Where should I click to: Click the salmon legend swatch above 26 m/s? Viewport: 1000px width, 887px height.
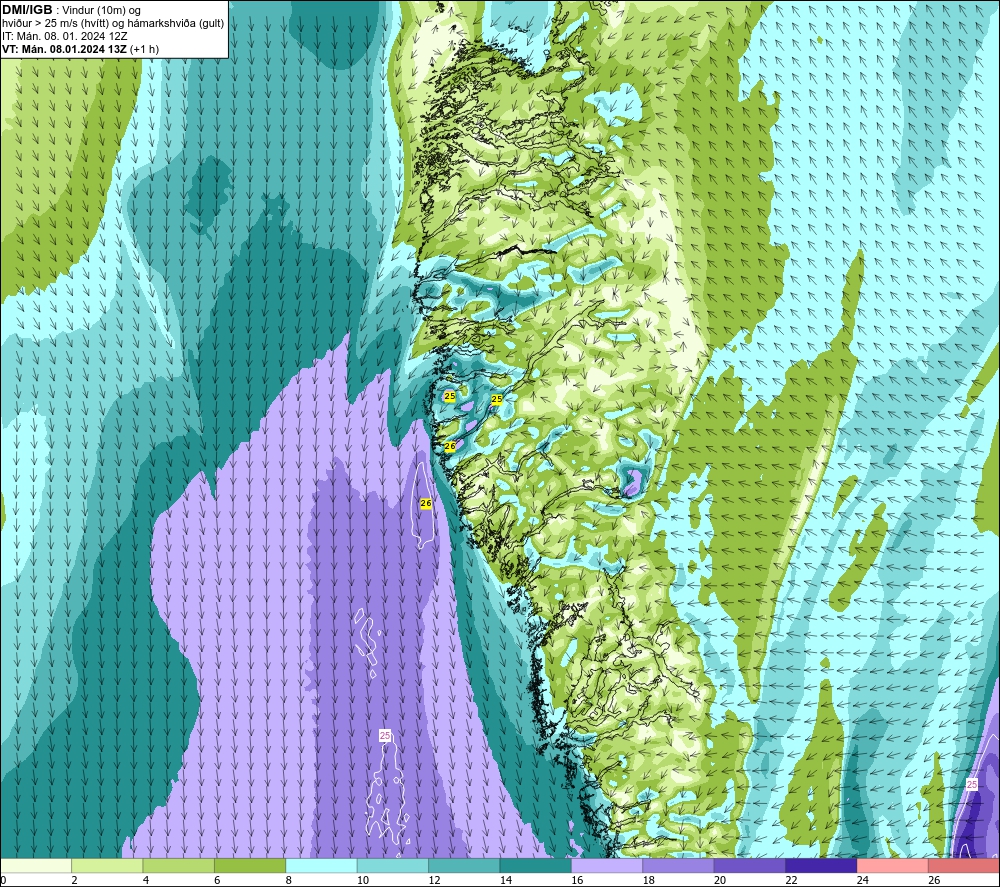tap(964, 865)
